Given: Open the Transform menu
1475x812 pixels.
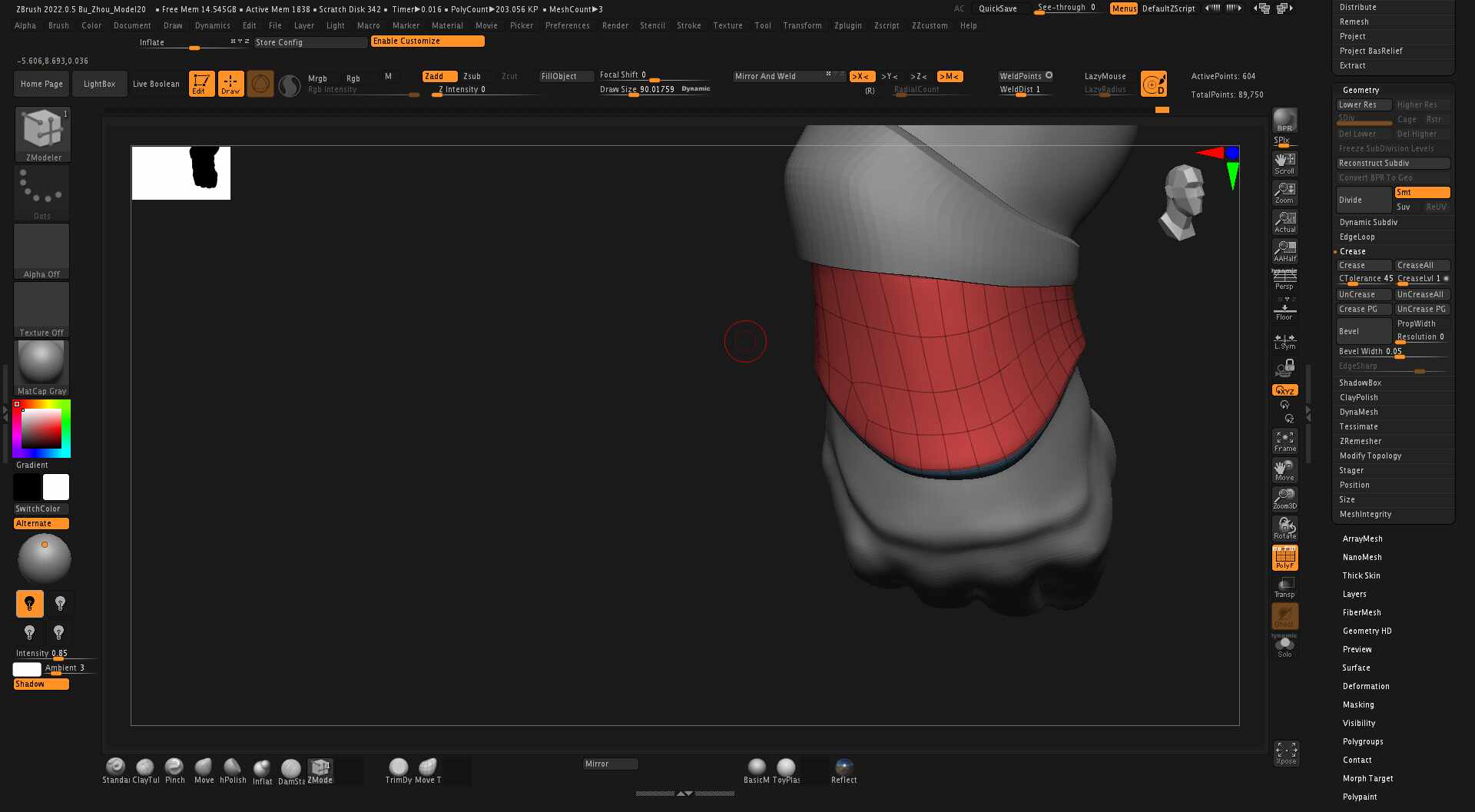Looking at the screenshot, I should (802, 25).
